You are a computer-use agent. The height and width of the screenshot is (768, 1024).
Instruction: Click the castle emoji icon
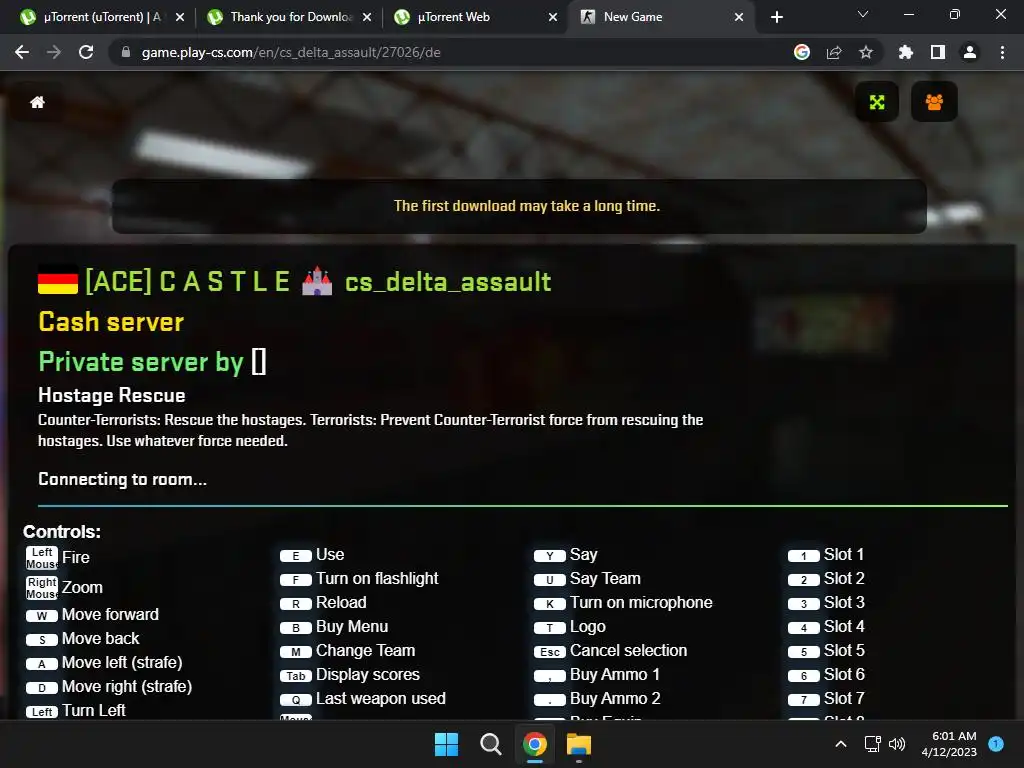pyautogui.click(x=317, y=281)
